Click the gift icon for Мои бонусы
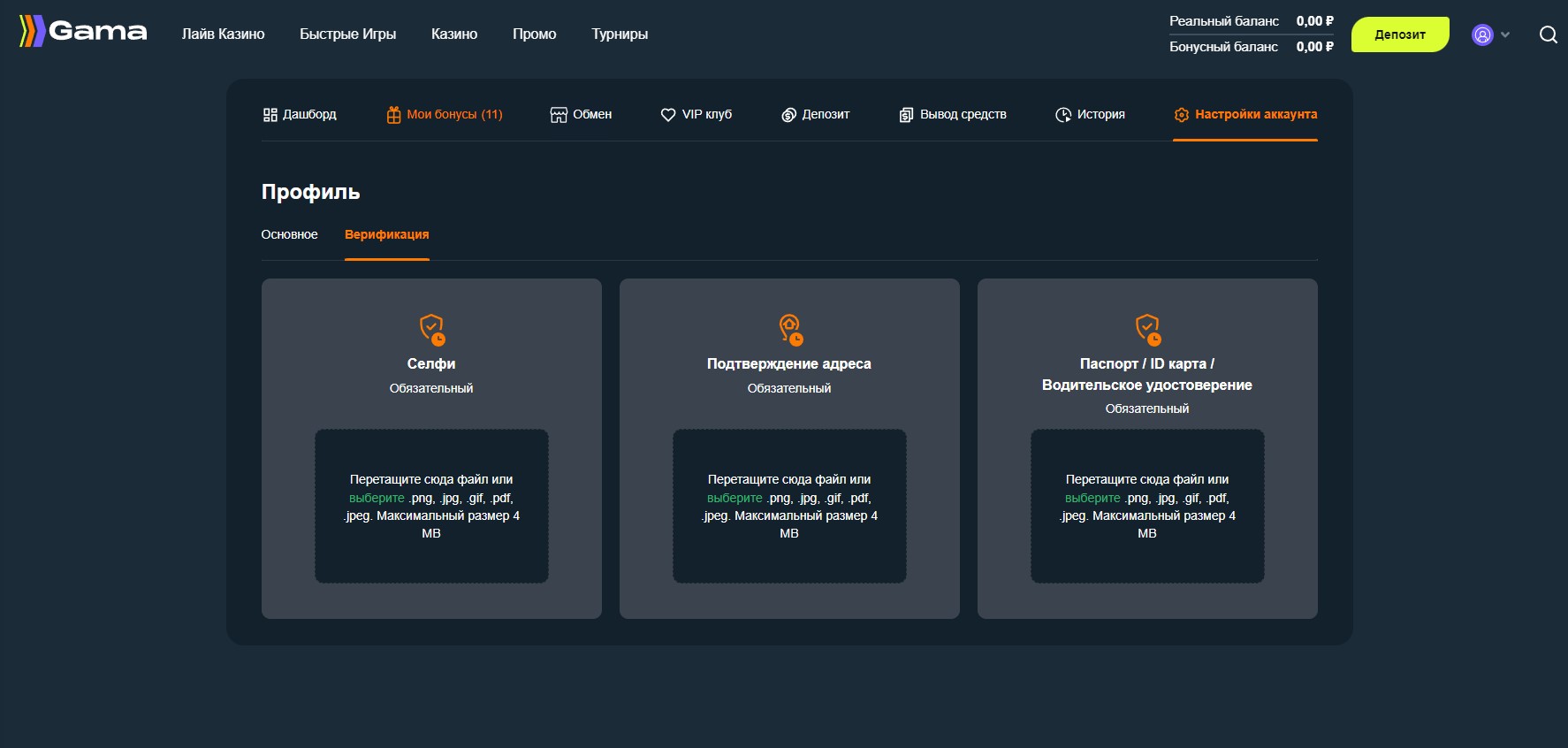The height and width of the screenshot is (748, 1568). click(x=393, y=115)
